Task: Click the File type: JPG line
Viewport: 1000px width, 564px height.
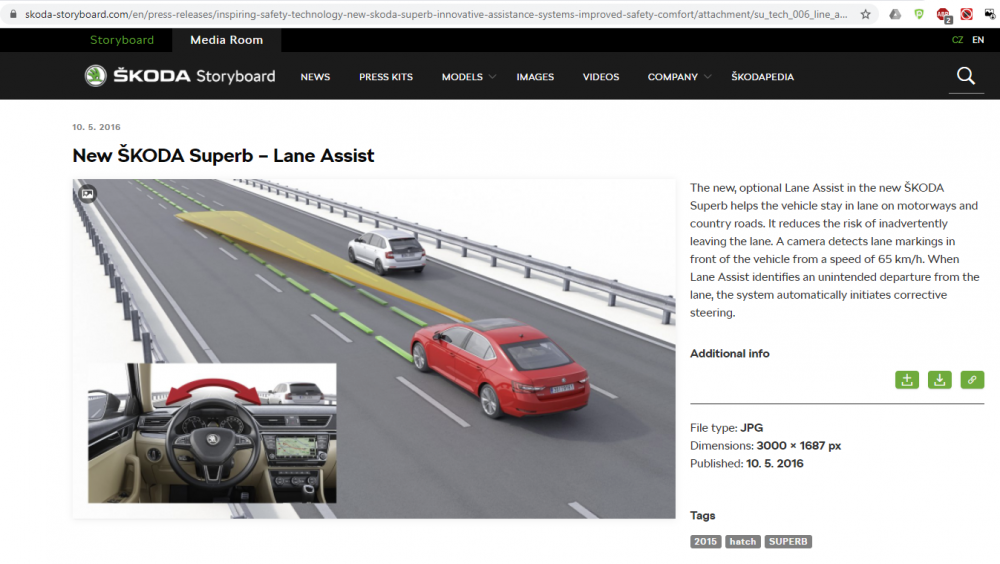Action: 726,427
